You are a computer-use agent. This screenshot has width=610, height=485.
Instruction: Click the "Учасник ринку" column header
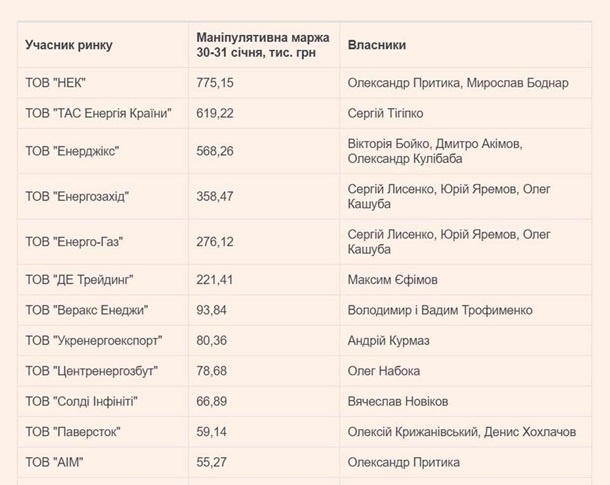[69, 45]
